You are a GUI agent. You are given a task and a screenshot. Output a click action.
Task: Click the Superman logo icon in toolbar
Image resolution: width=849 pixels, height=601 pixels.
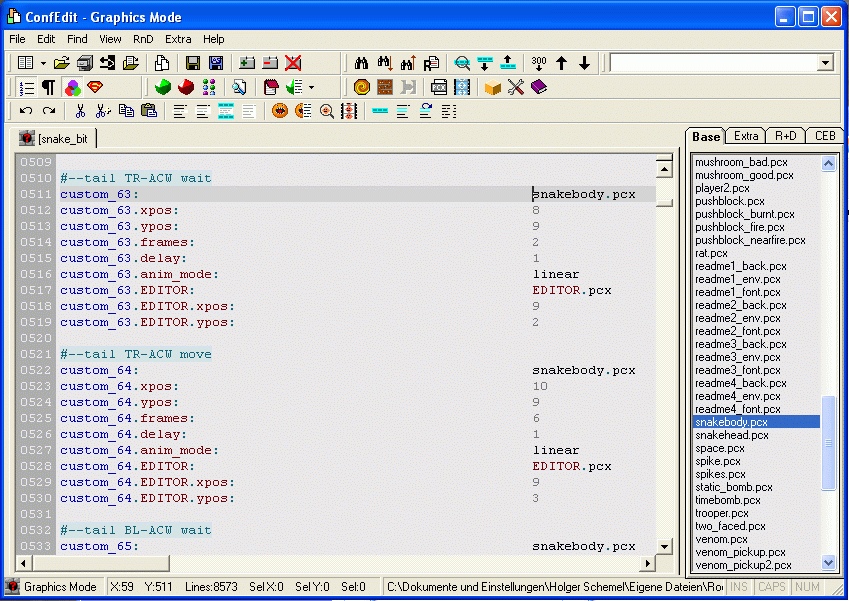95,87
